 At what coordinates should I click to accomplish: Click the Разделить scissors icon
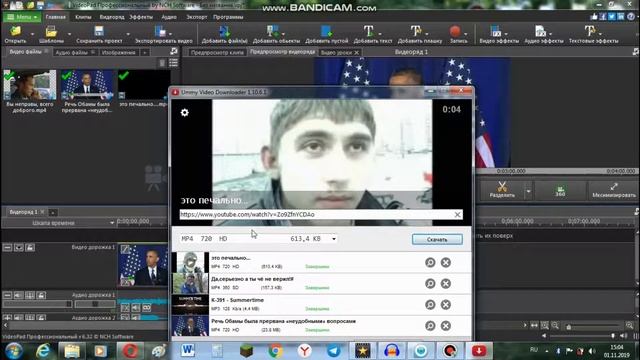tap(502, 187)
